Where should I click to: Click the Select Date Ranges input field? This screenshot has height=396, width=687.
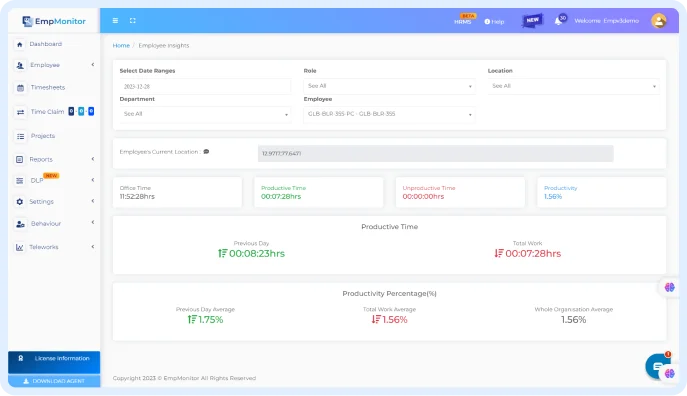coord(205,86)
